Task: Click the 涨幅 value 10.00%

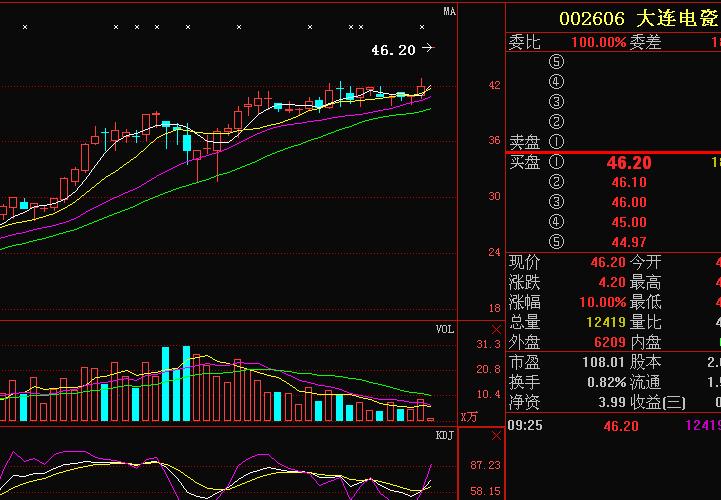Action: [x=602, y=303]
